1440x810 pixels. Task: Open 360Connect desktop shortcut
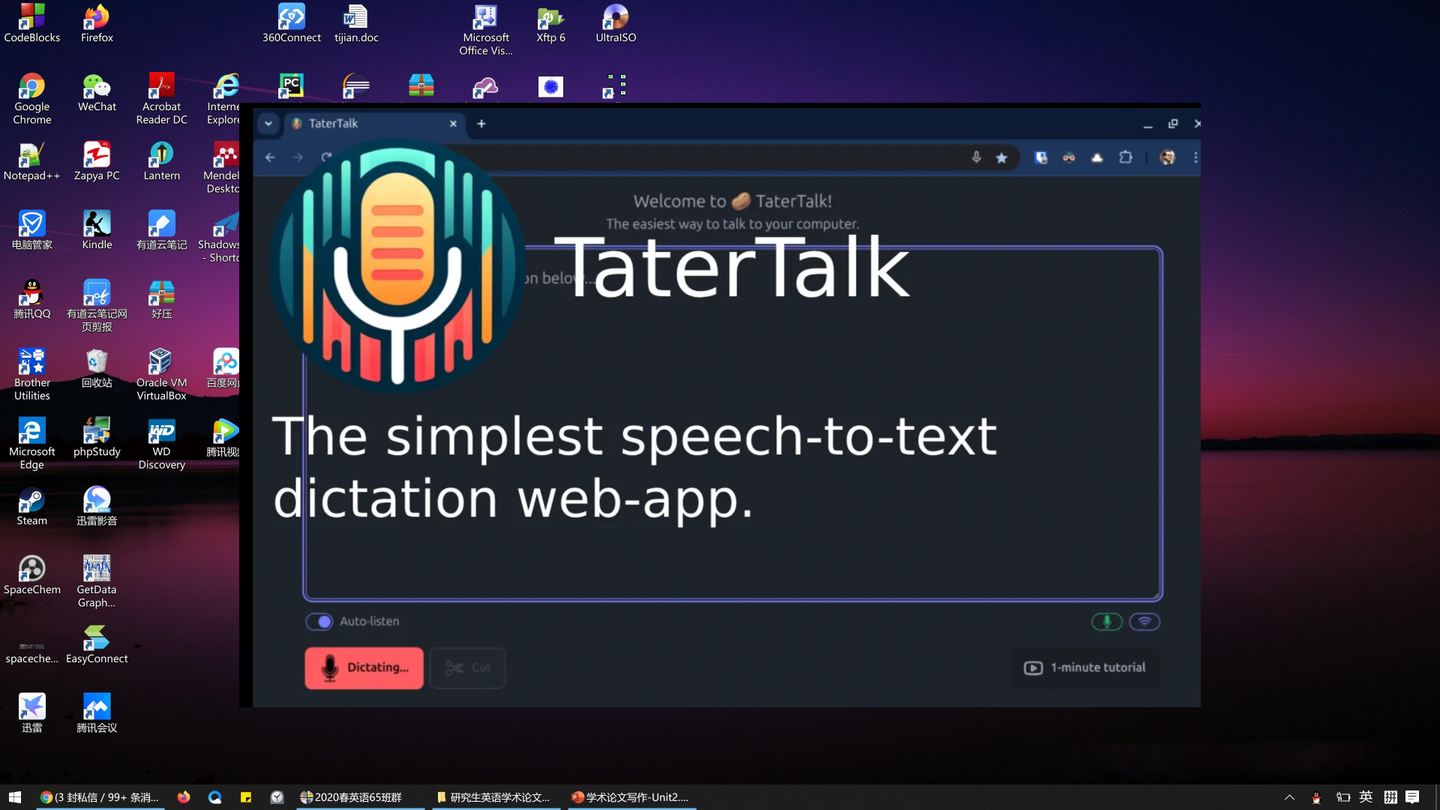click(x=291, y=23)
